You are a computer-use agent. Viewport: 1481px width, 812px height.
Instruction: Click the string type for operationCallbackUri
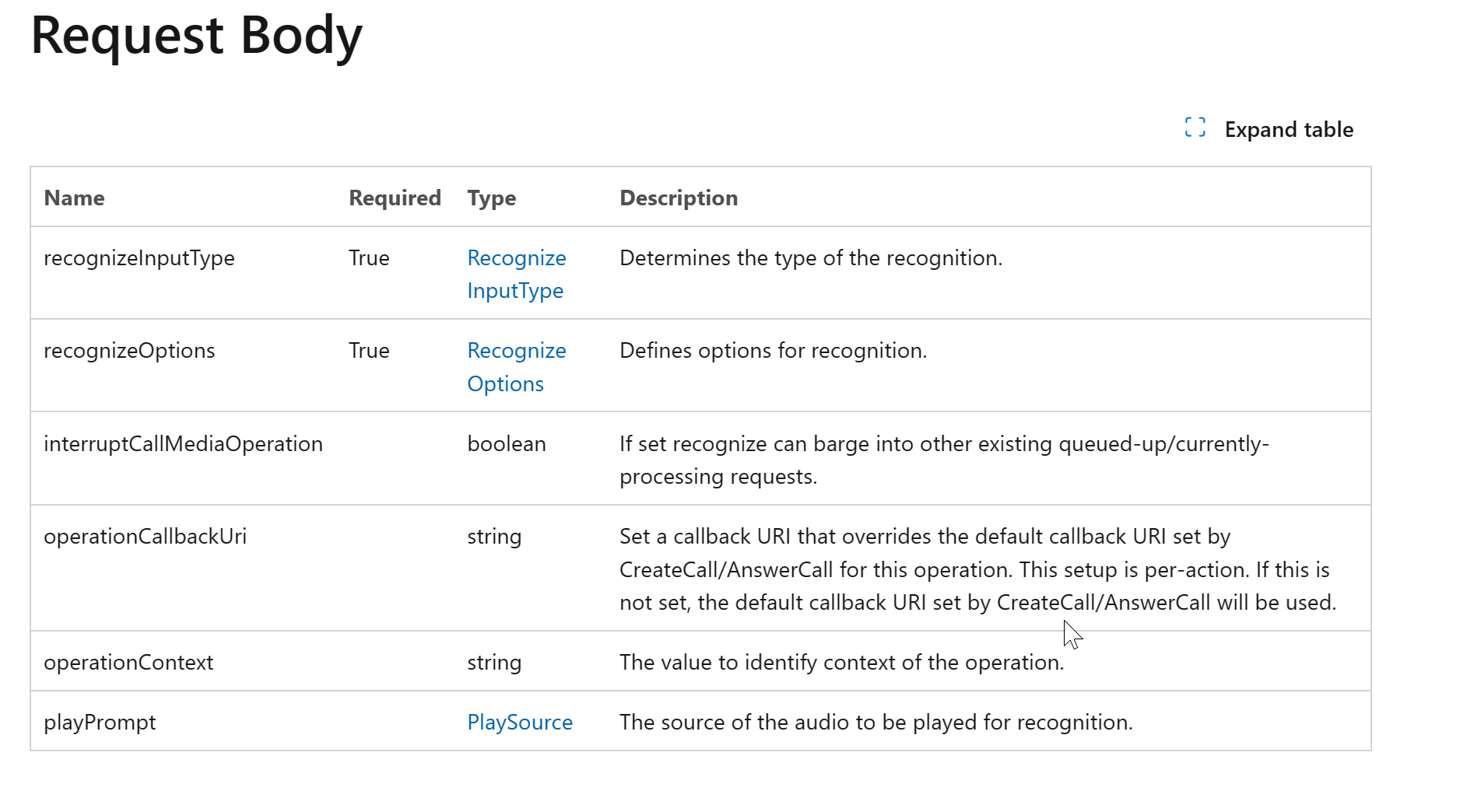tap(494, 537)
